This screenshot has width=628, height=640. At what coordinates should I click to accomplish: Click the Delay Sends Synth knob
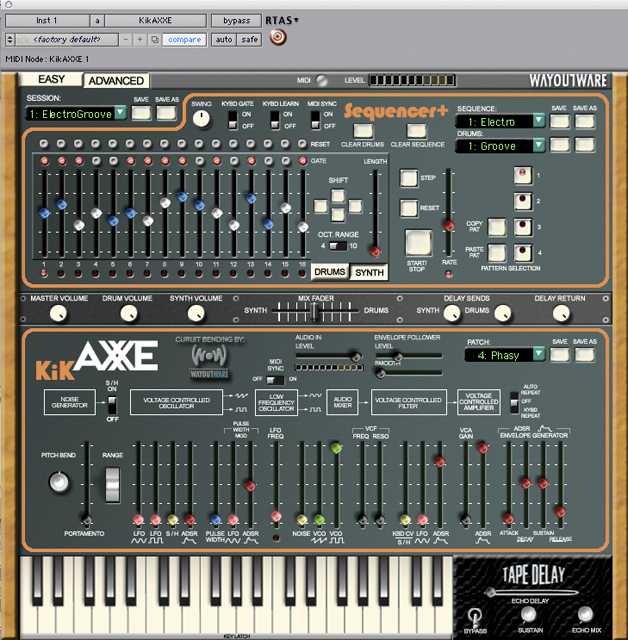[x=452, y=313]
